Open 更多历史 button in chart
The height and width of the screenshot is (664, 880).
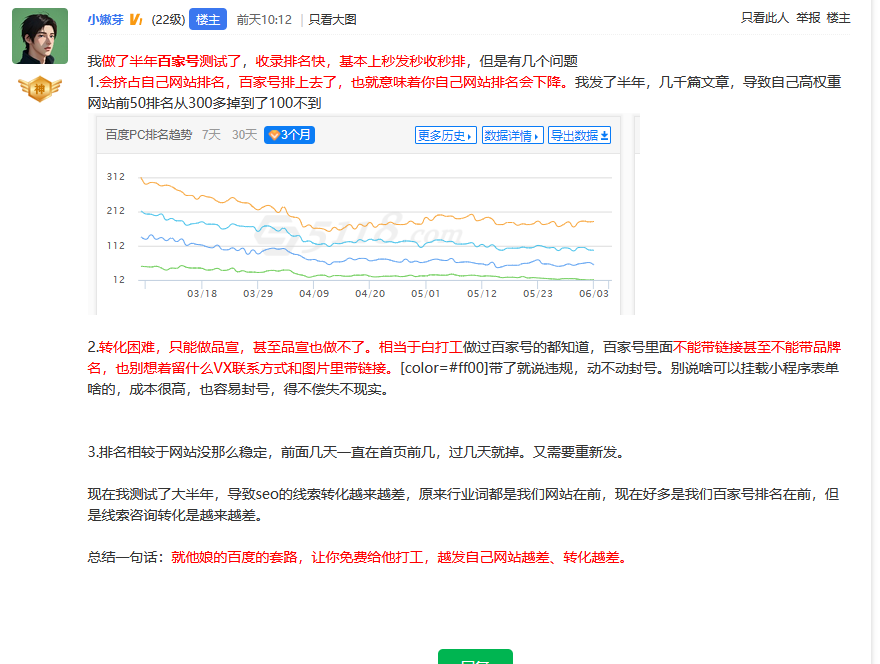pyautogui.click(x=446, y=135)
